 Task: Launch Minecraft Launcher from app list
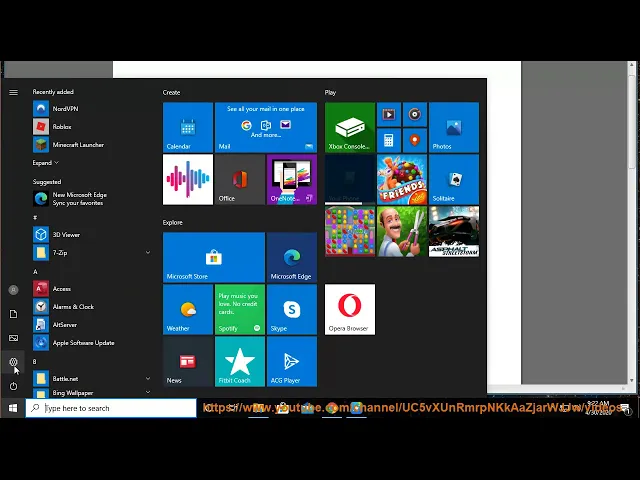click(x=92, y=144)
